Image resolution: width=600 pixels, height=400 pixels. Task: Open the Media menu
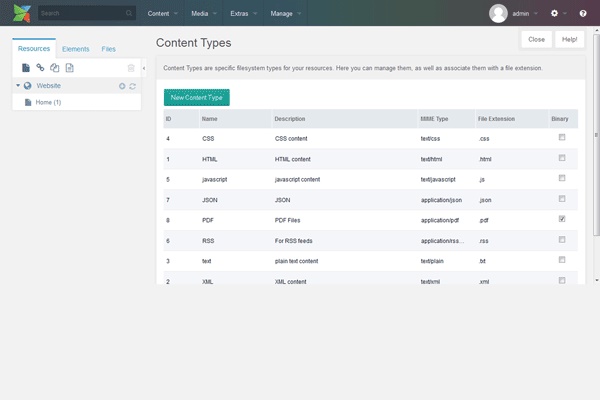[x=204, y=13]
